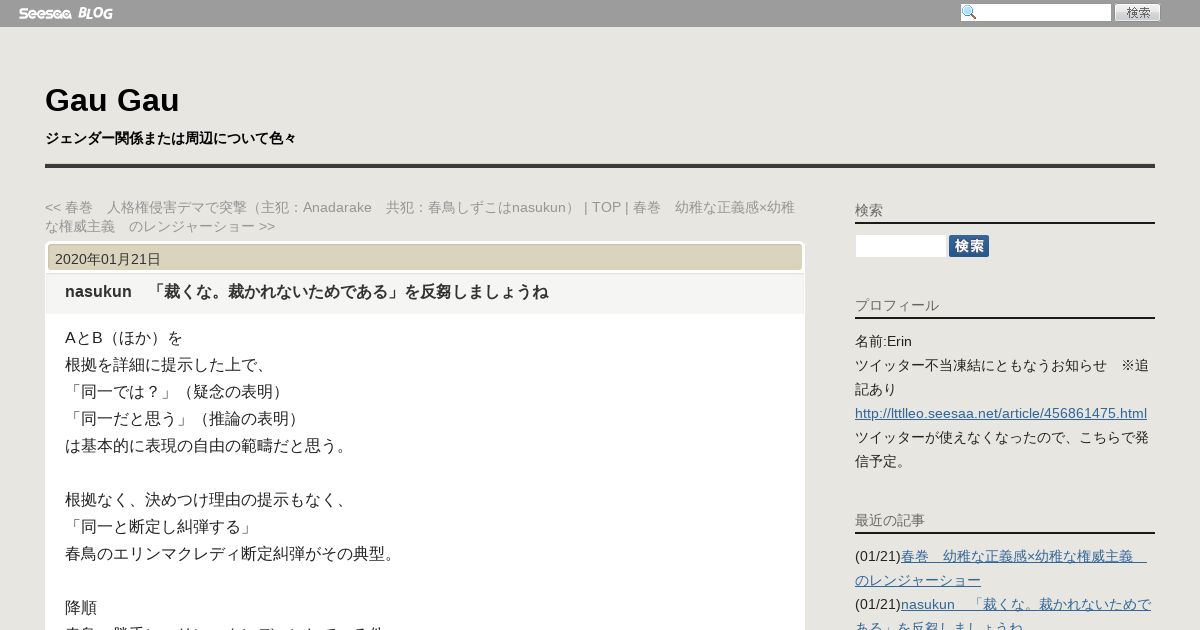
Task: Open next article 春巻 幼稚な正義感×幼稚な権威主義
Action: click(x=420, y=217)
